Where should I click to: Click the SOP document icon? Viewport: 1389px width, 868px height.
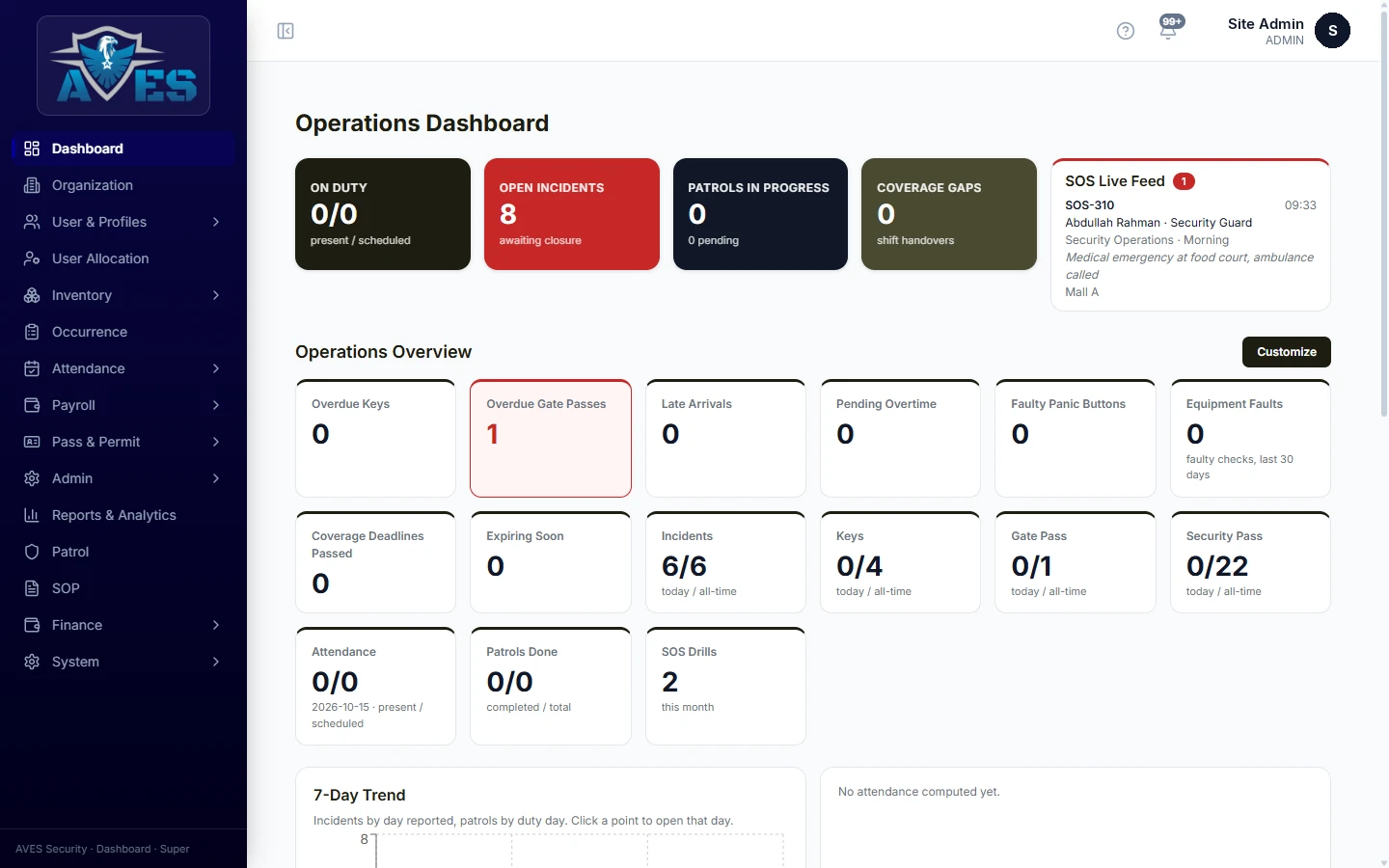pyautogui.click(x=32, y=588)
